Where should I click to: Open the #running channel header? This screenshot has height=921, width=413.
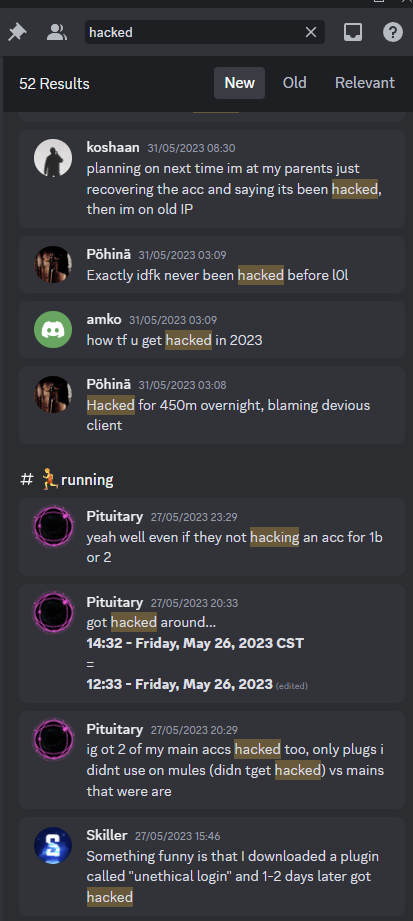tap(66, 480)
